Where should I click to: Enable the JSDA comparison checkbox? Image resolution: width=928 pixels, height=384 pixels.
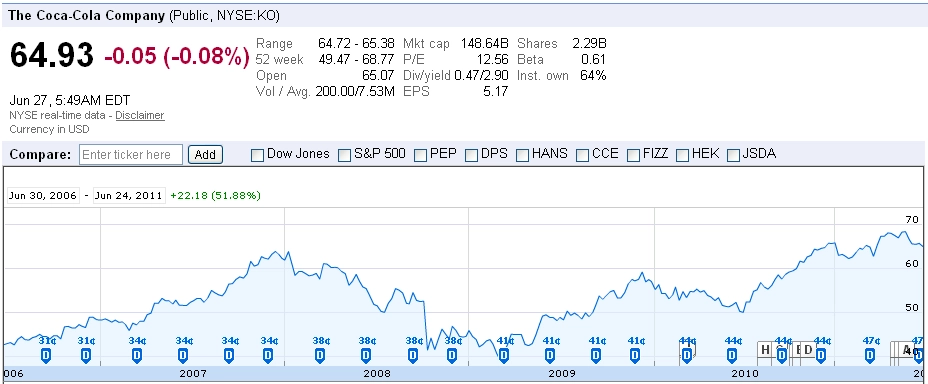(733, 155)
